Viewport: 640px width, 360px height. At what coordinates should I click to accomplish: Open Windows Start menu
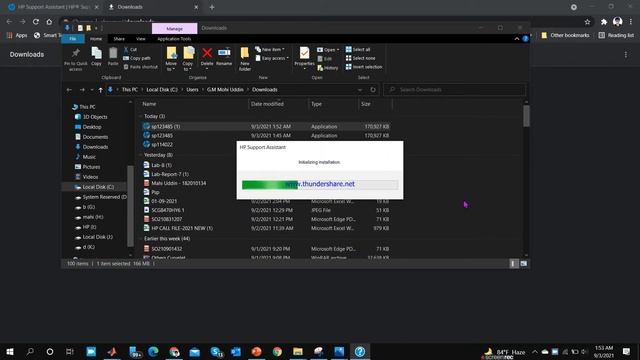(x=10, y=351)
